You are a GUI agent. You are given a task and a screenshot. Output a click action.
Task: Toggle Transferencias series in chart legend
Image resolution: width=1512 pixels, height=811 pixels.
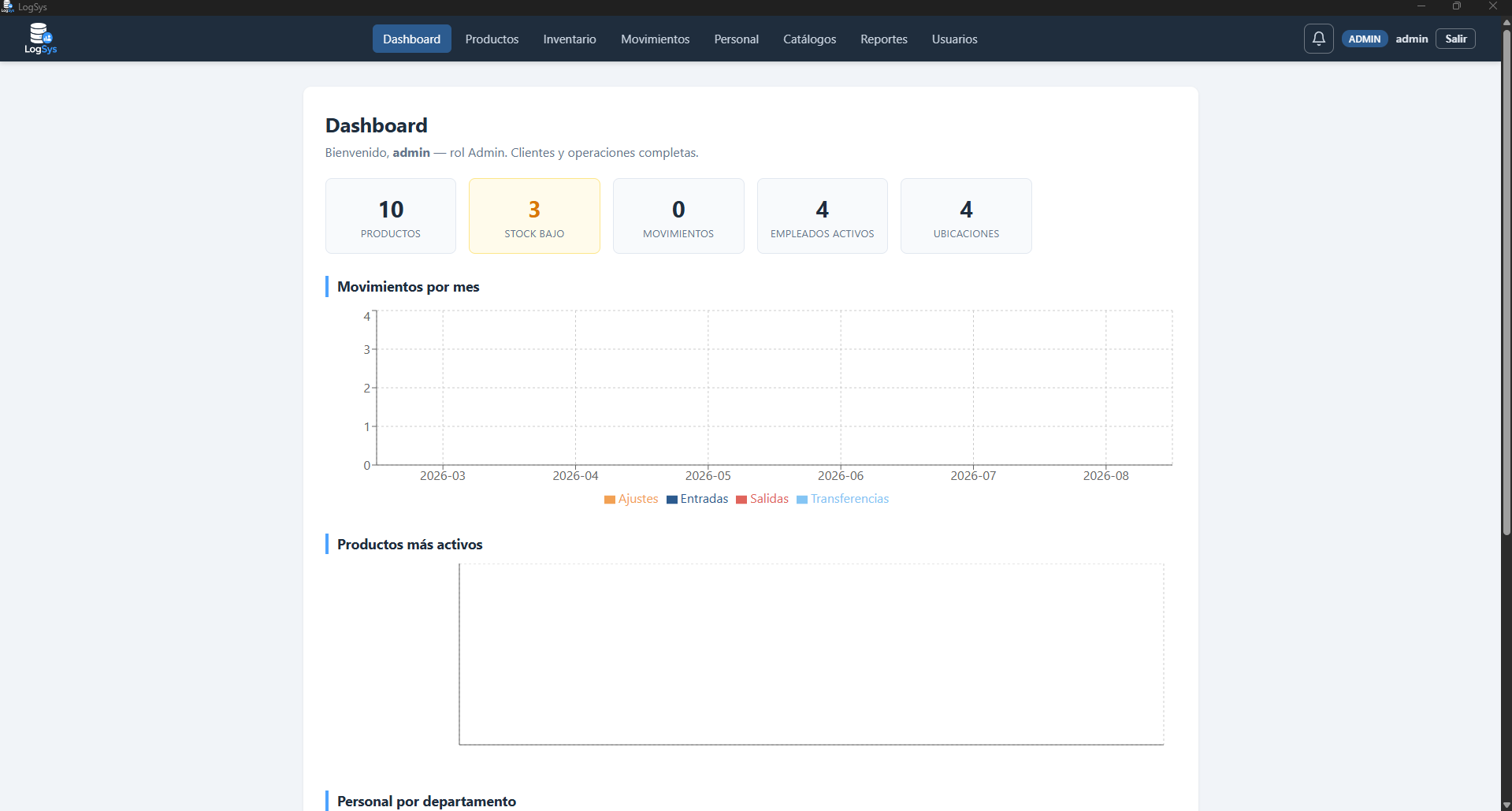[x=842, y=499]
